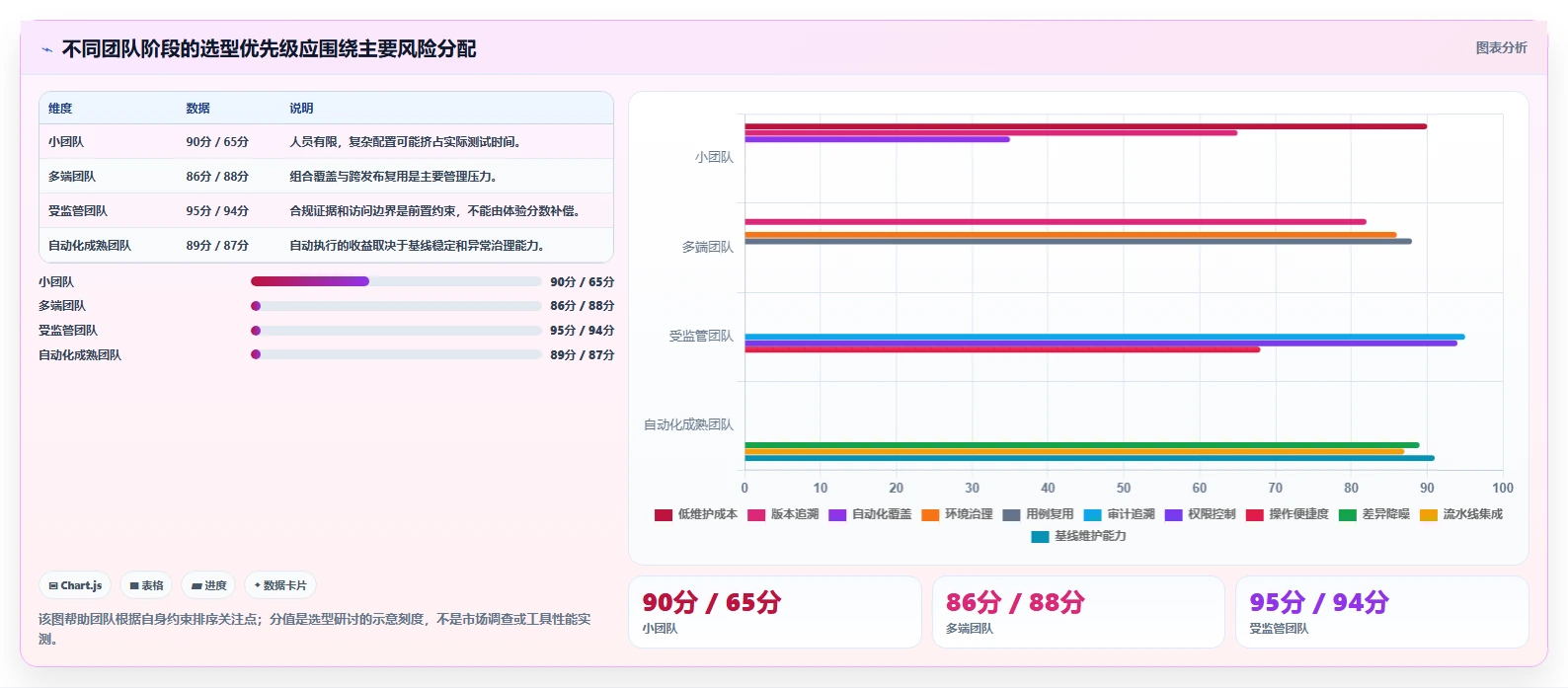Click the 自动化成熟团队 chart axis label
The height and width of the screenshot is (688, 1568).
[x=689, y=425]
